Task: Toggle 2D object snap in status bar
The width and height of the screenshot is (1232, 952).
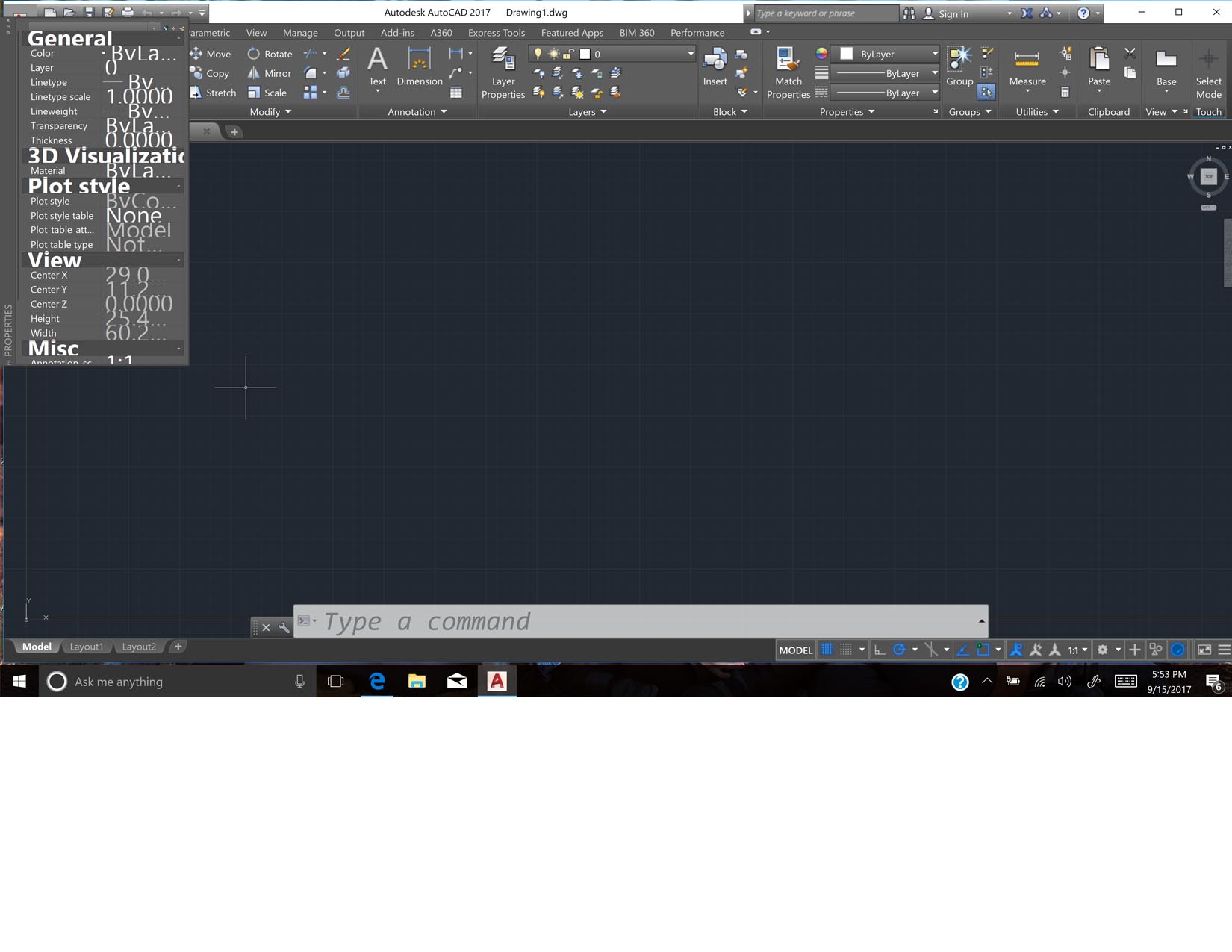Action: point(983,650)
